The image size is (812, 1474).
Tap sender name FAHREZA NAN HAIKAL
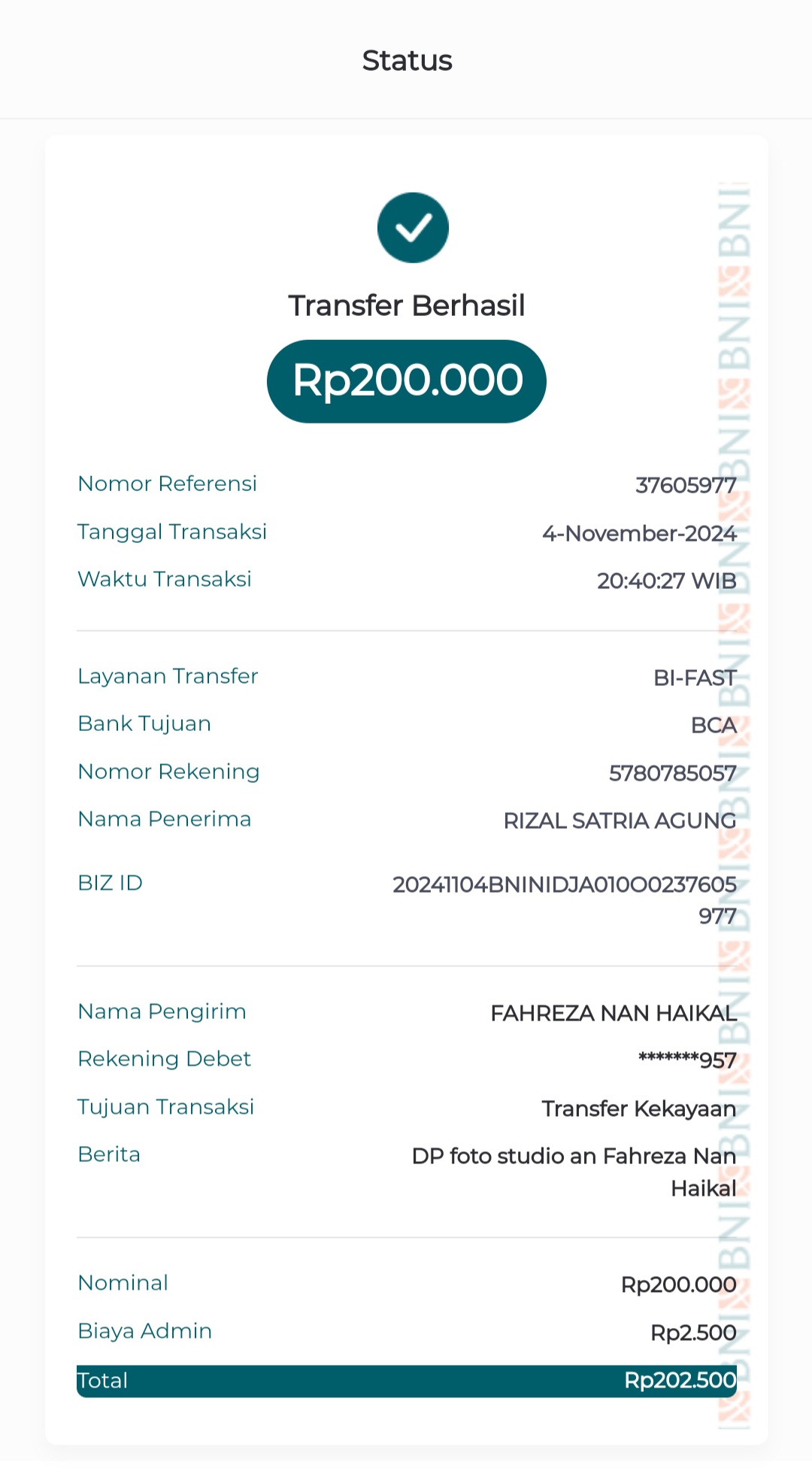pyautogui.click(x=614, y=1014)
